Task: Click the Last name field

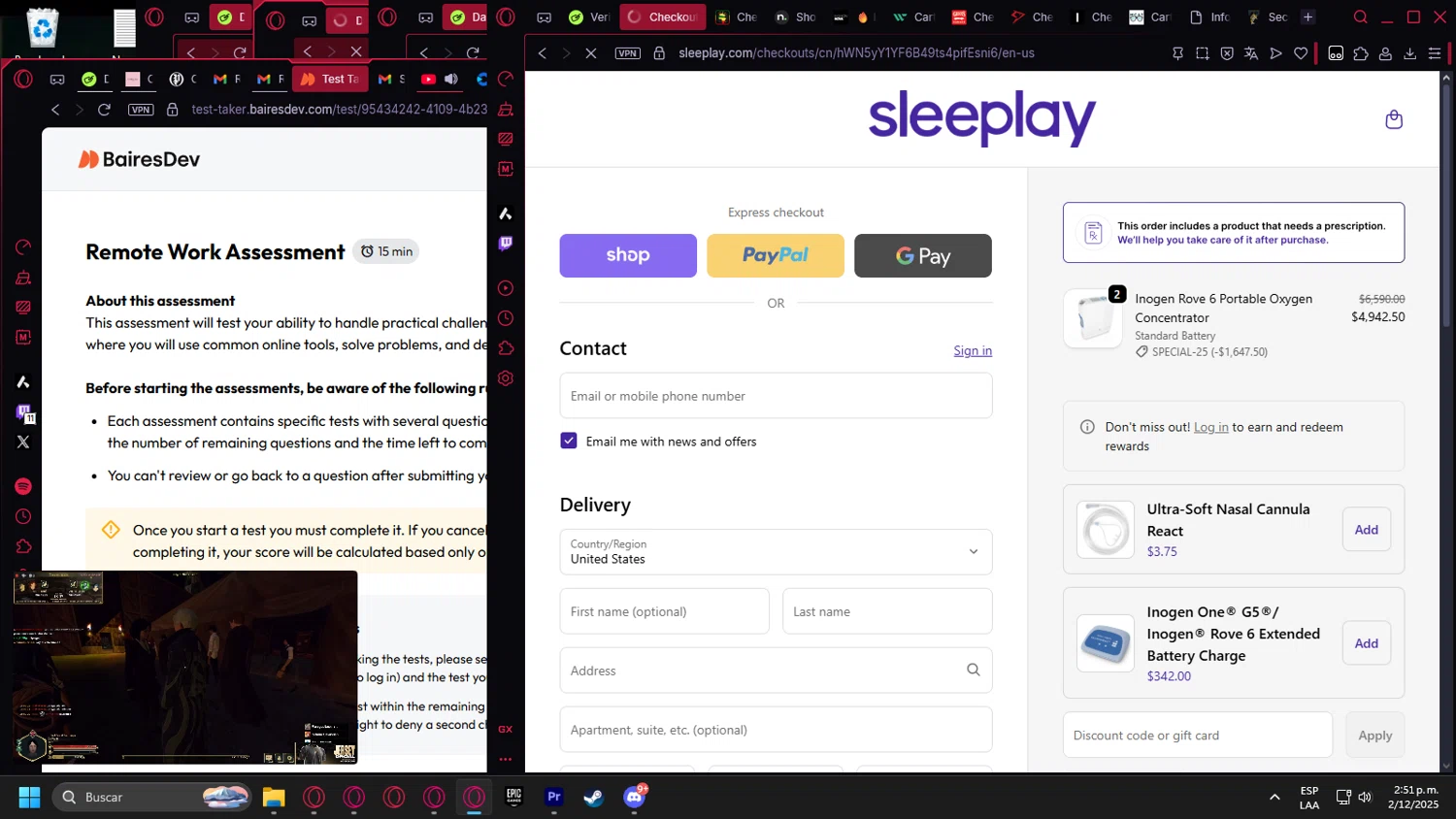Action: 887,611
